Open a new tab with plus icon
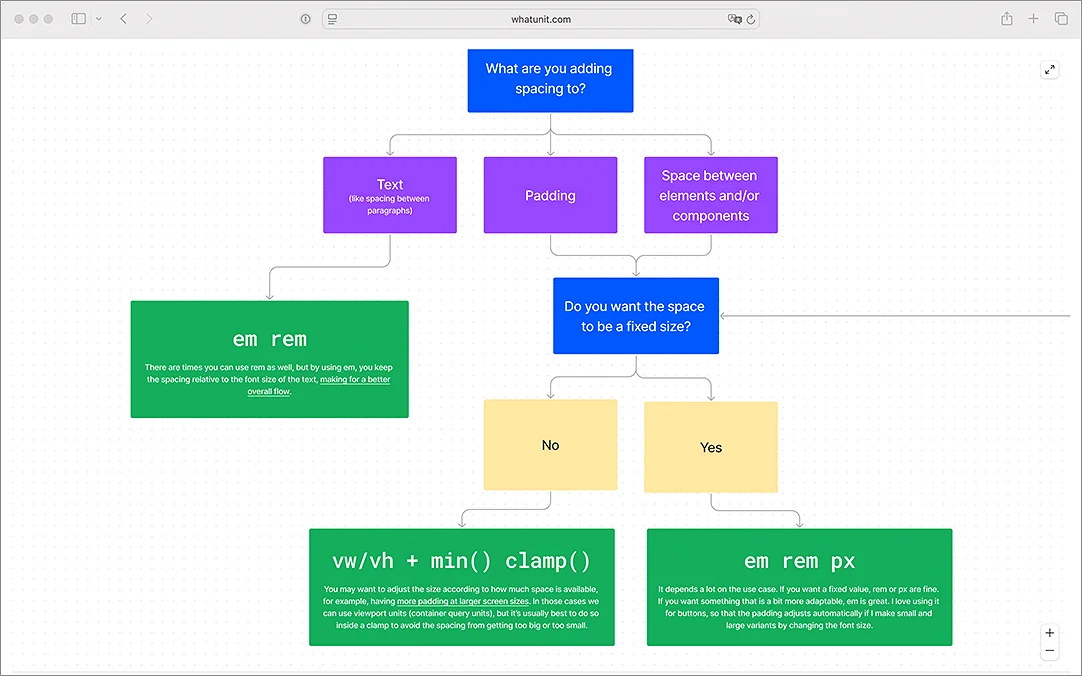This screenshot has width=1082, height=676. (1033, 19)
